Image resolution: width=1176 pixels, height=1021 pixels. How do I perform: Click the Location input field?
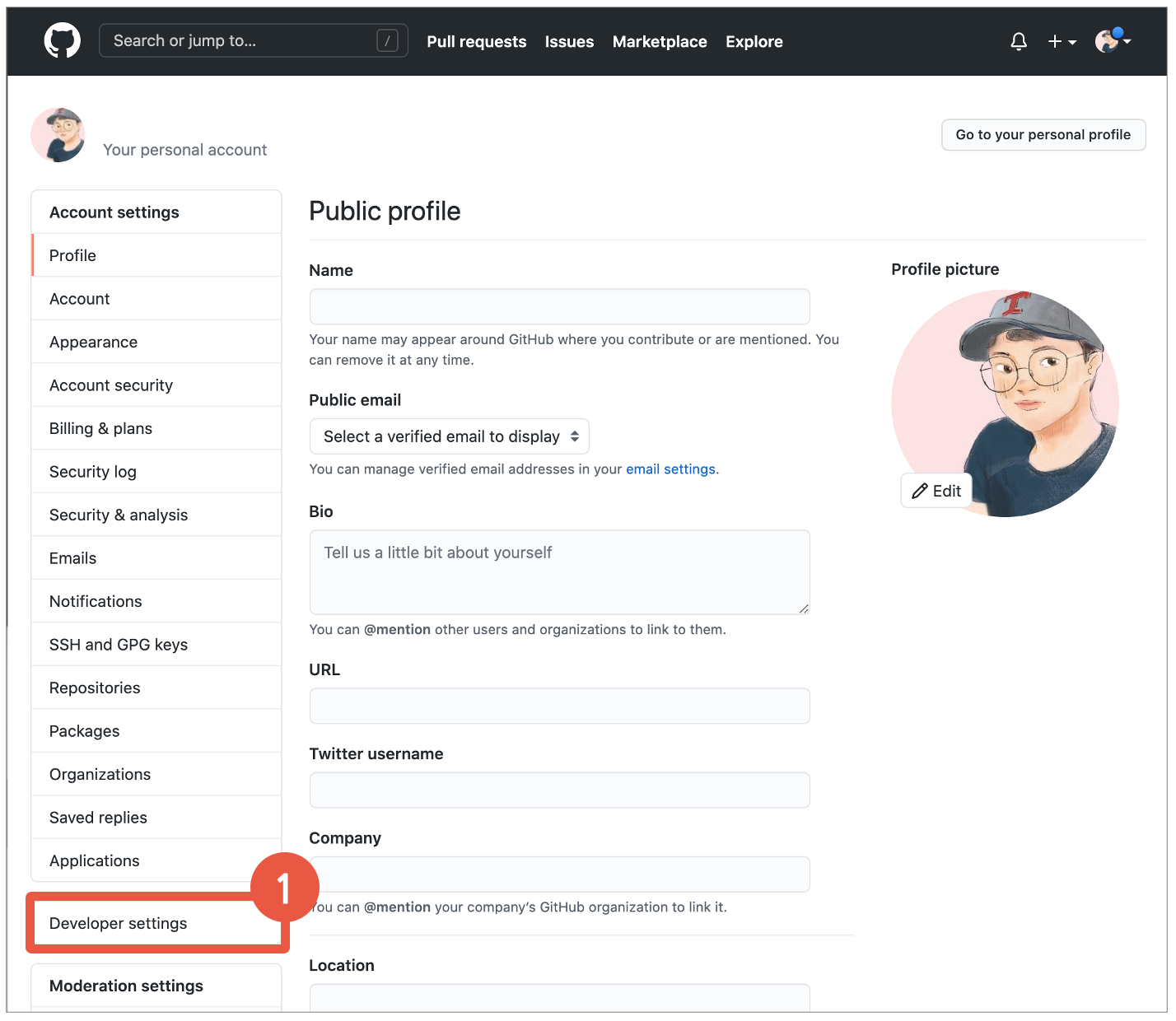pyautogui.click(x=560, y=998)
